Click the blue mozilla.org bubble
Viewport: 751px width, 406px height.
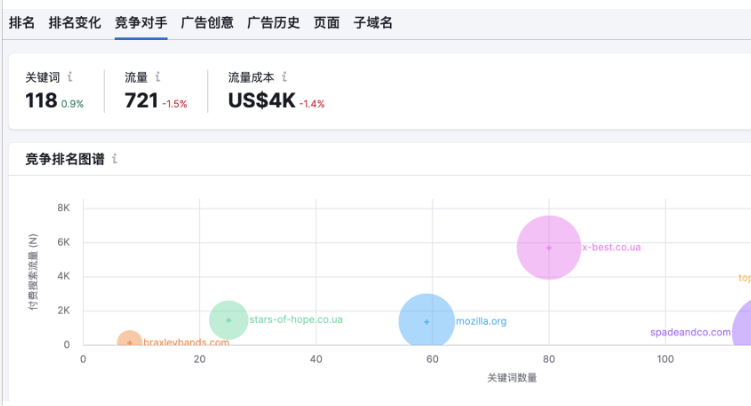pos(427,321)
